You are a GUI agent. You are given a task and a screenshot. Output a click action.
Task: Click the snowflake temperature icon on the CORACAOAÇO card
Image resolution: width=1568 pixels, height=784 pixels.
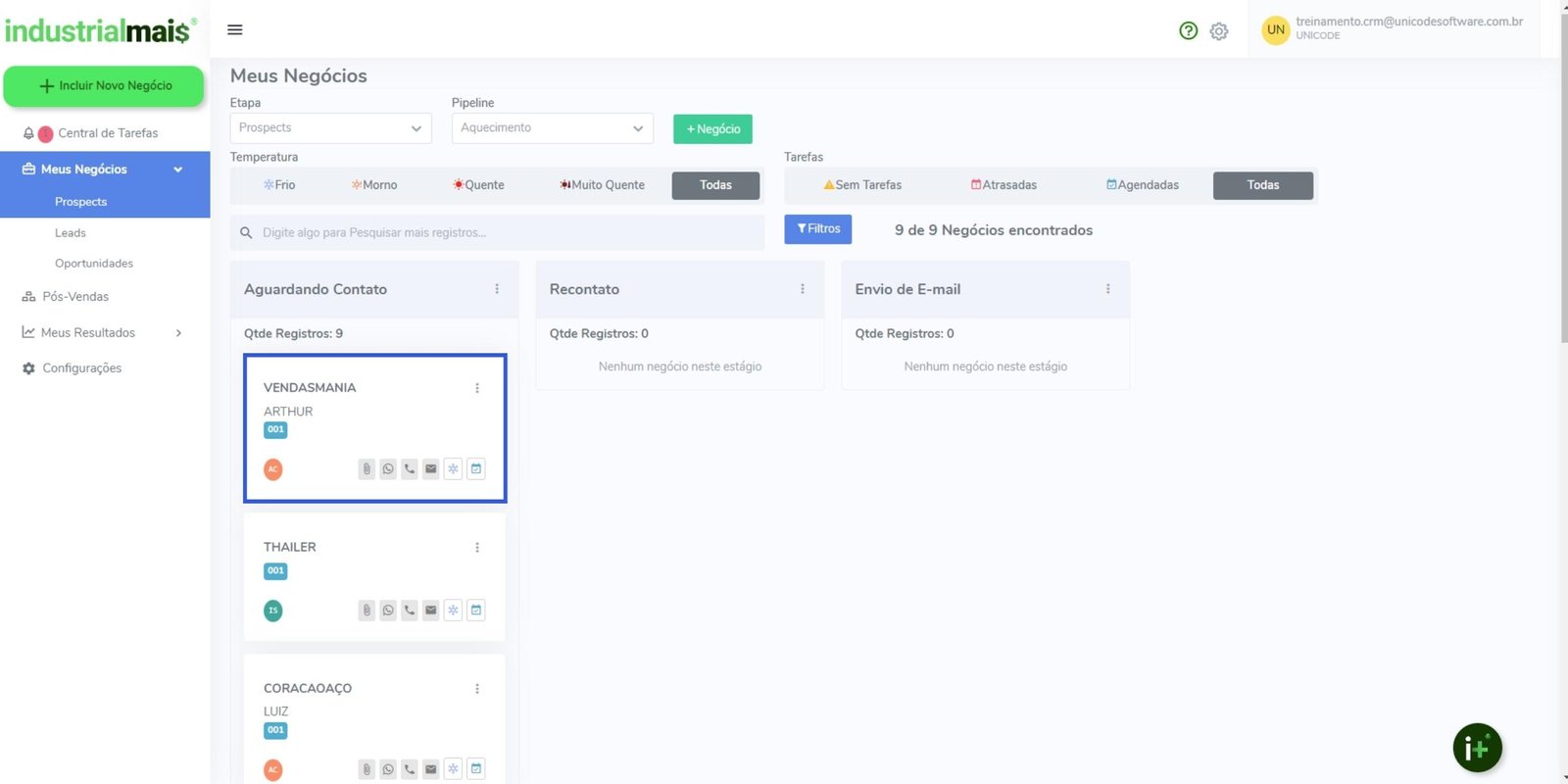(453, 769)
